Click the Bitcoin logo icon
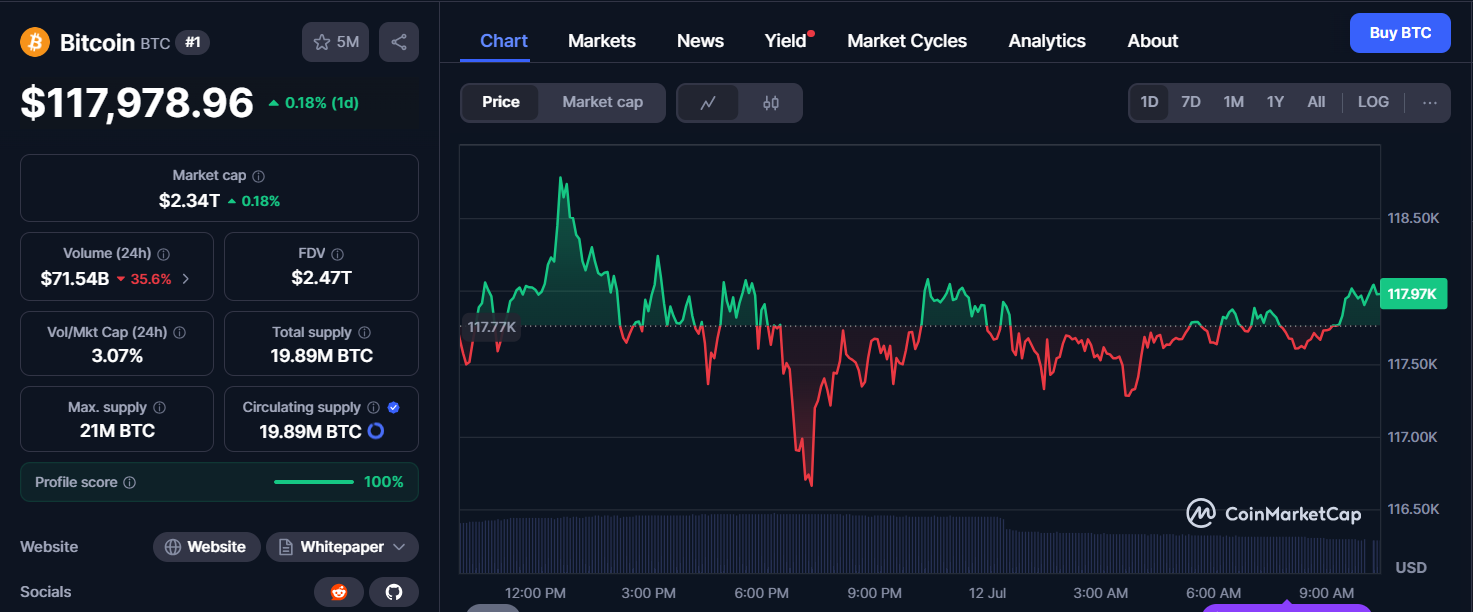Image resolution: width=1473 pixels, height=612 pixels. coord(35,42)
